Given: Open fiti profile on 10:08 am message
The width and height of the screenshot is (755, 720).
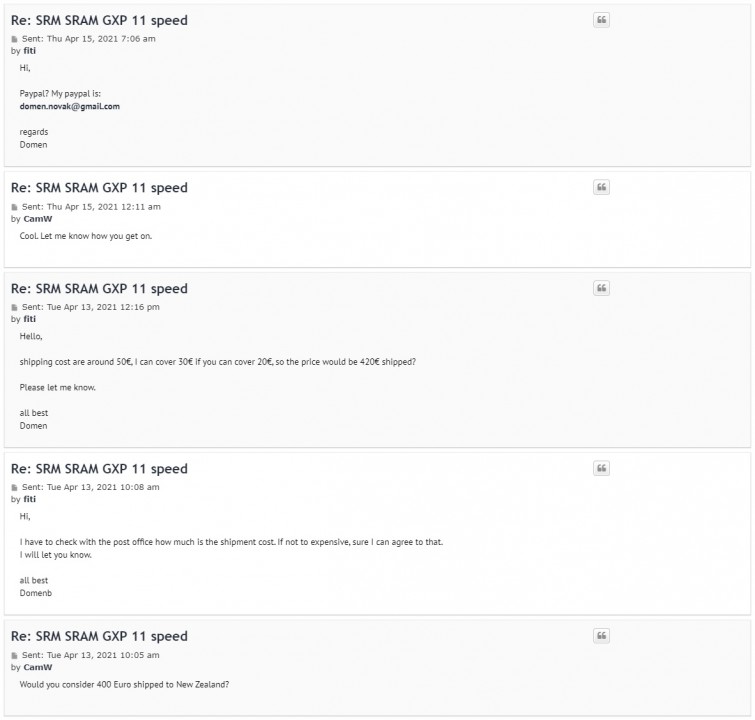Looking at the screenshot, I should [x=29, y=499].
